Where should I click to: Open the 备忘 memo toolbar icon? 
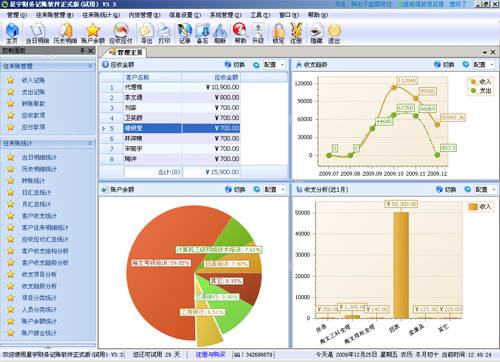tap(202, 33)
